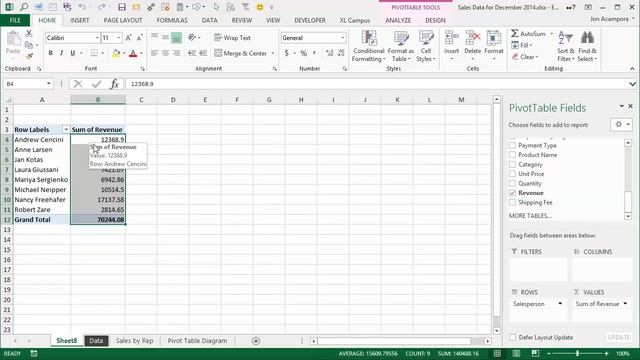Open PivotTable Fields tools gear dropdown
The width and height of the screenshot is (640, 360).
pos(621,124)
